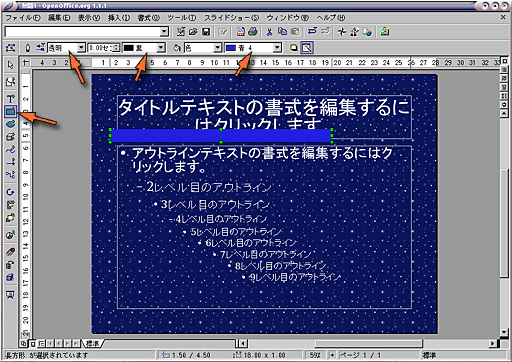Open the fill type 色 dropdown

coord(218,48)
